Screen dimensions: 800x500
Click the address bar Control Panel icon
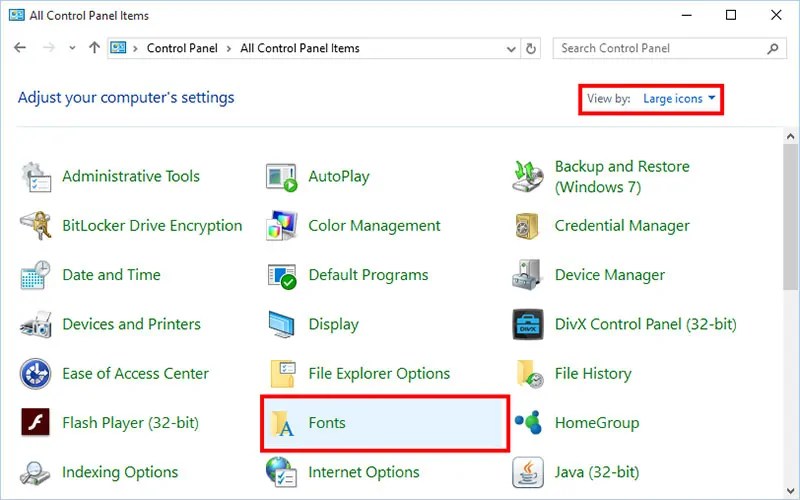pyautogui.click(x=118, y=48)
